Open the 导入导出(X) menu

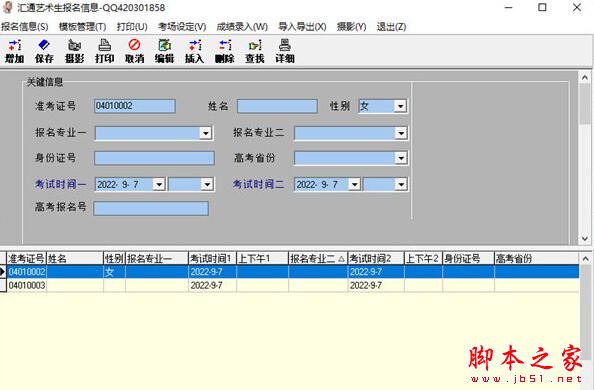tap(302, 27)
